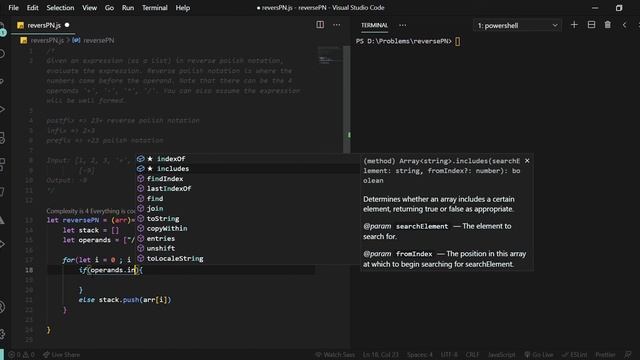Click the stack.push(arr[i]) code line

tap(125, 300)
